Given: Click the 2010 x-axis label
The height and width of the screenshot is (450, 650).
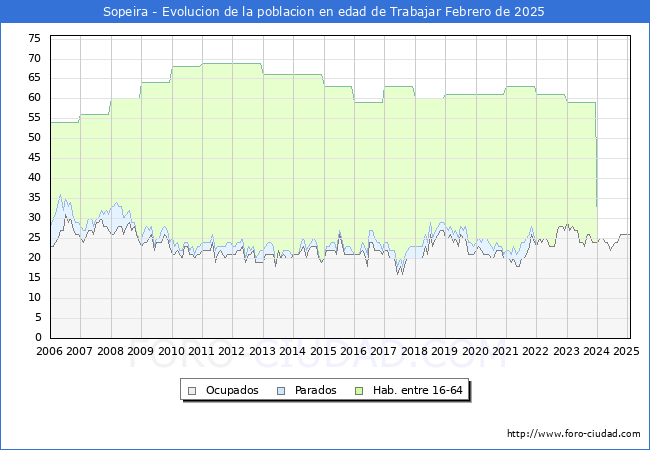Looking at the screenshot, I should [x=171, y=351].
